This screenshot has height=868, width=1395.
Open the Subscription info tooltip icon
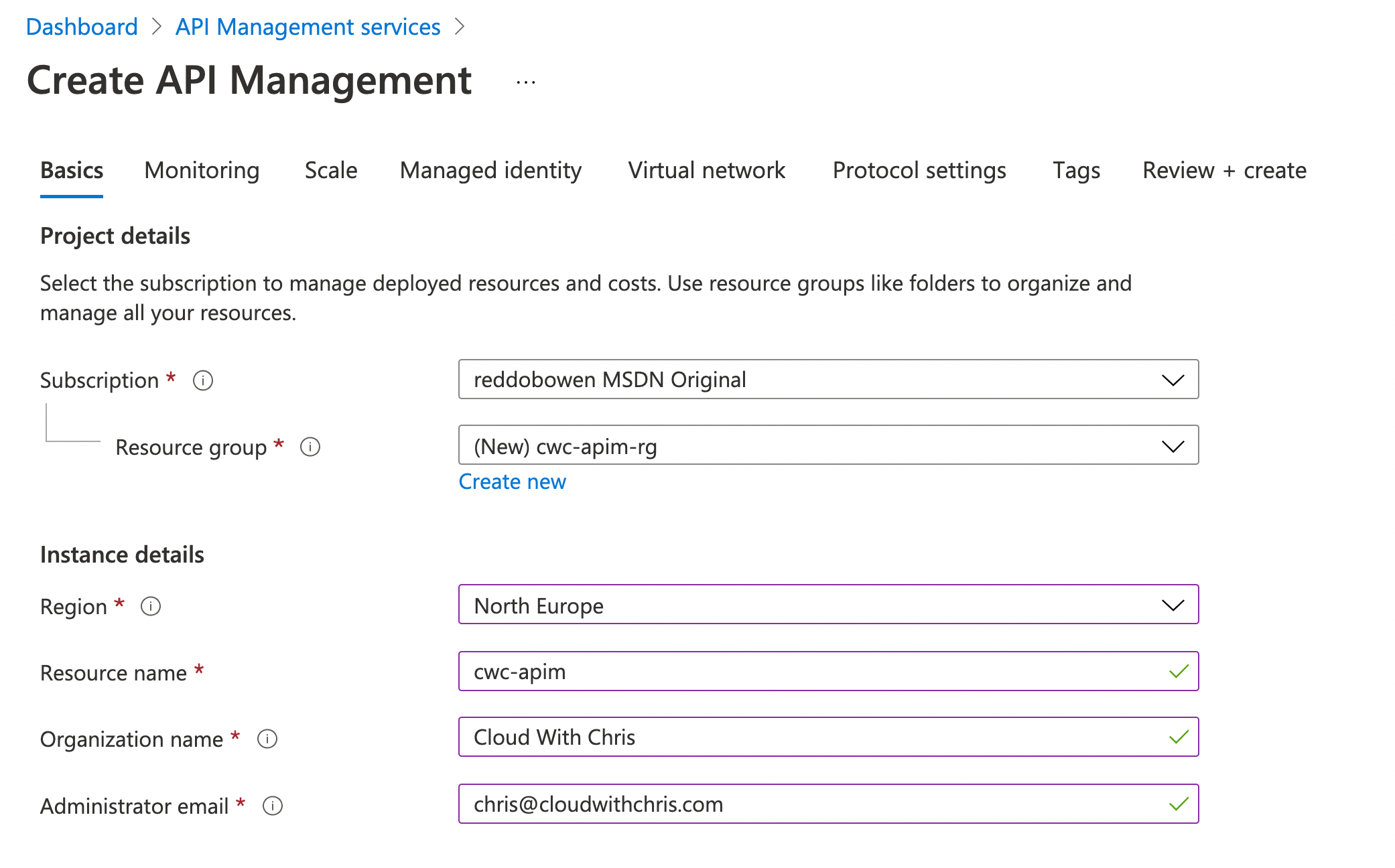(x=203, y=380)
